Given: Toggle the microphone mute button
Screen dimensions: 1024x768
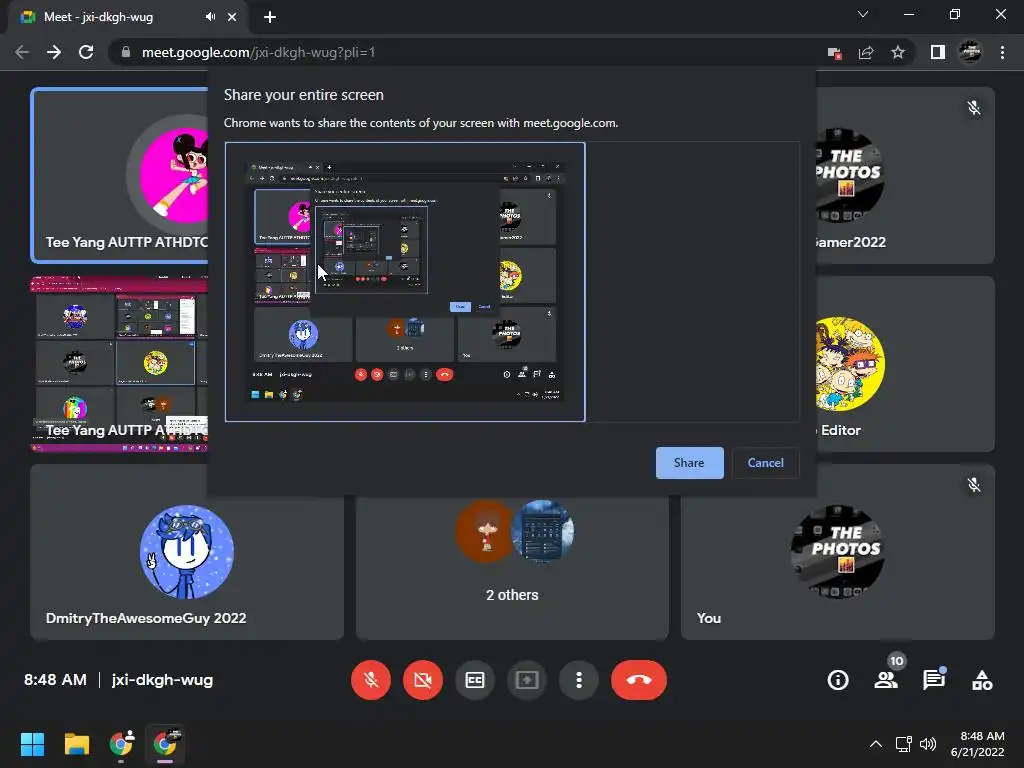Looking at the screenshot, I should coord(371,680).
